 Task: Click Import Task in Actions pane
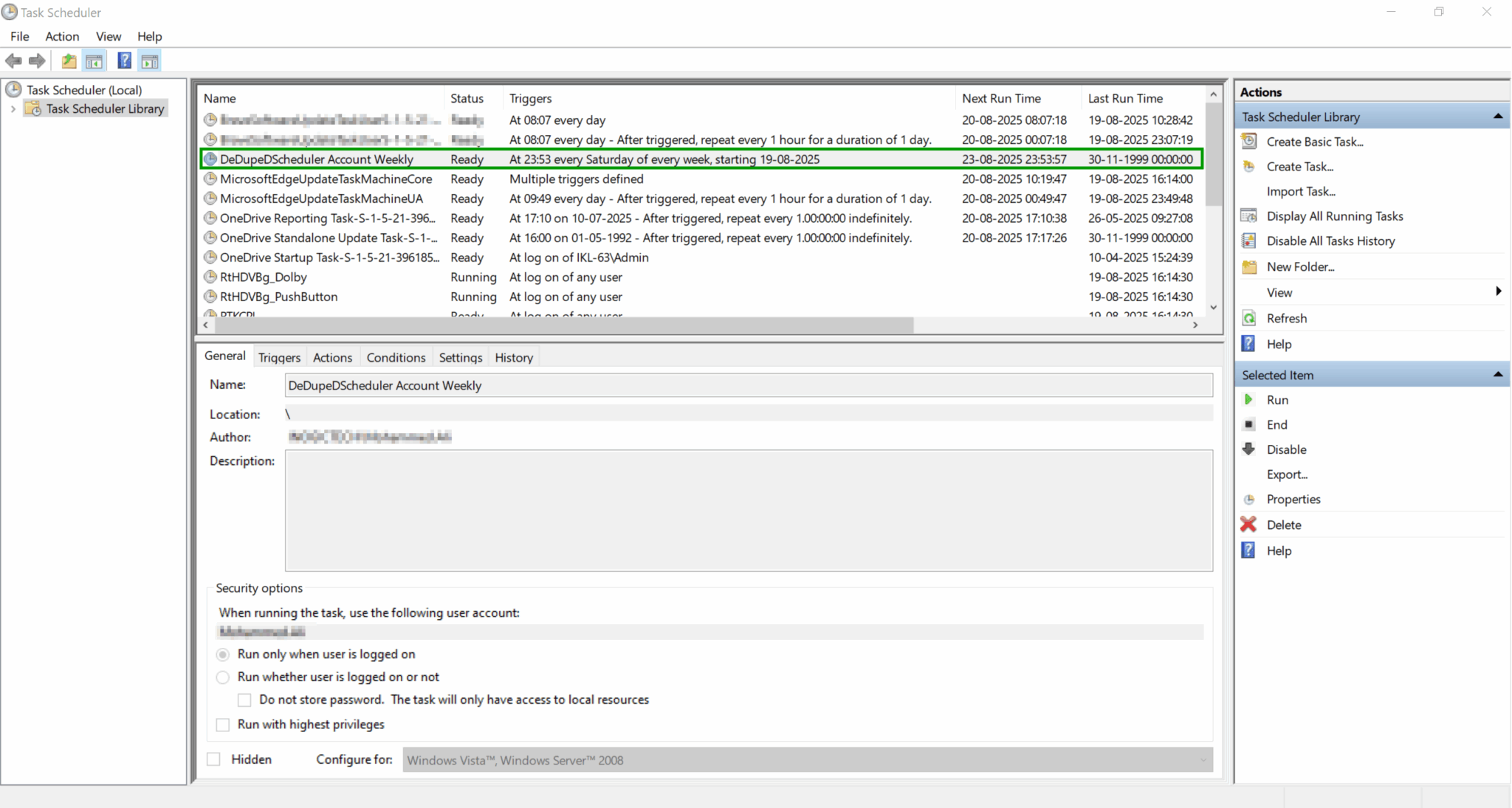coord(1302,190)
